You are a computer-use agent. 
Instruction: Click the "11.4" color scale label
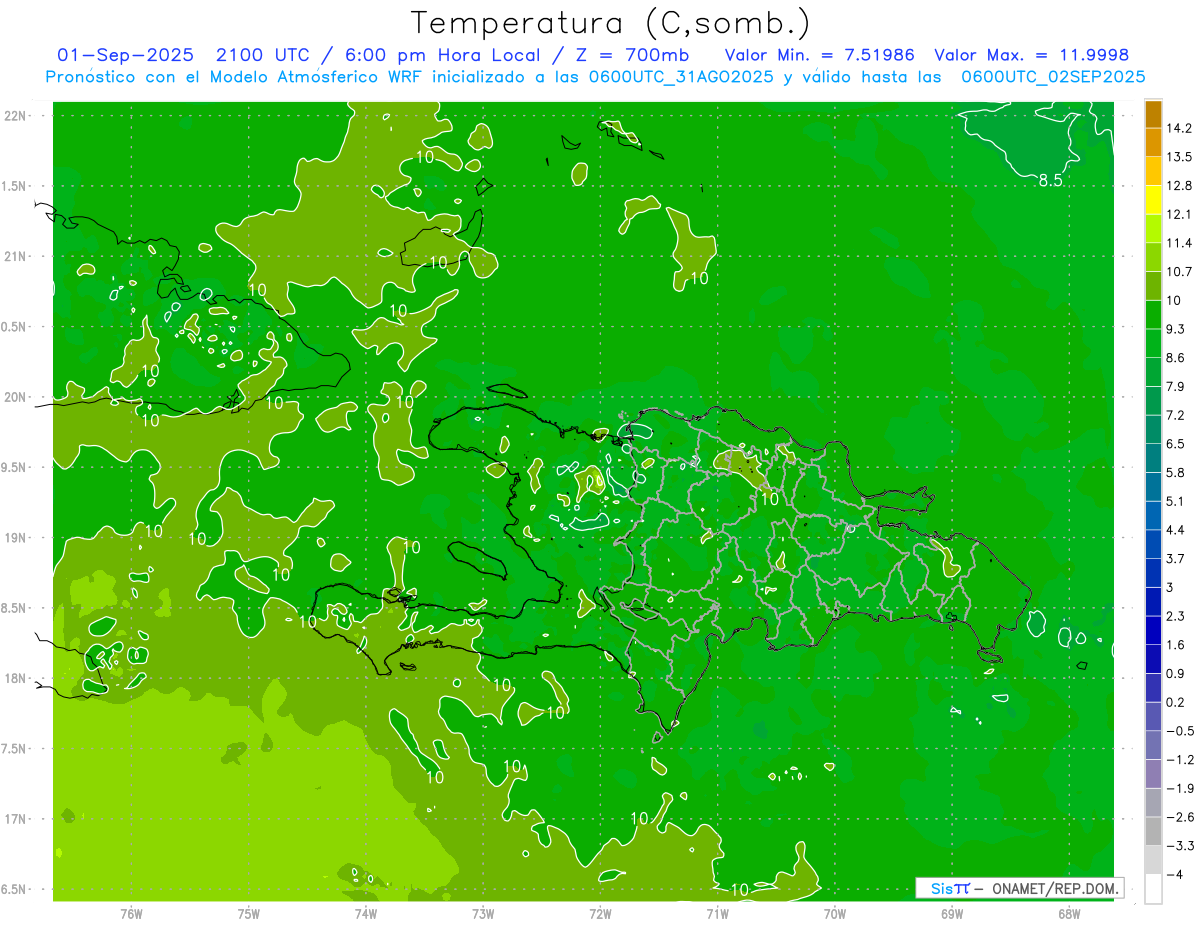pyautogui.click(x=1180, y=243)
